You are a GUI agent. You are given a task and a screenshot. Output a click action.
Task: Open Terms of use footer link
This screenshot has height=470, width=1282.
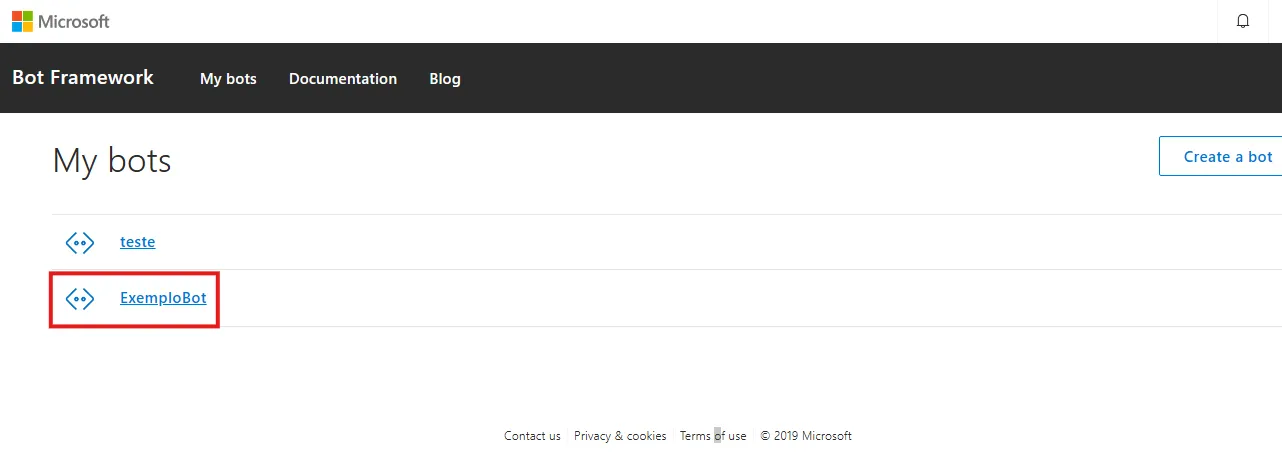(x=713, y=436)
